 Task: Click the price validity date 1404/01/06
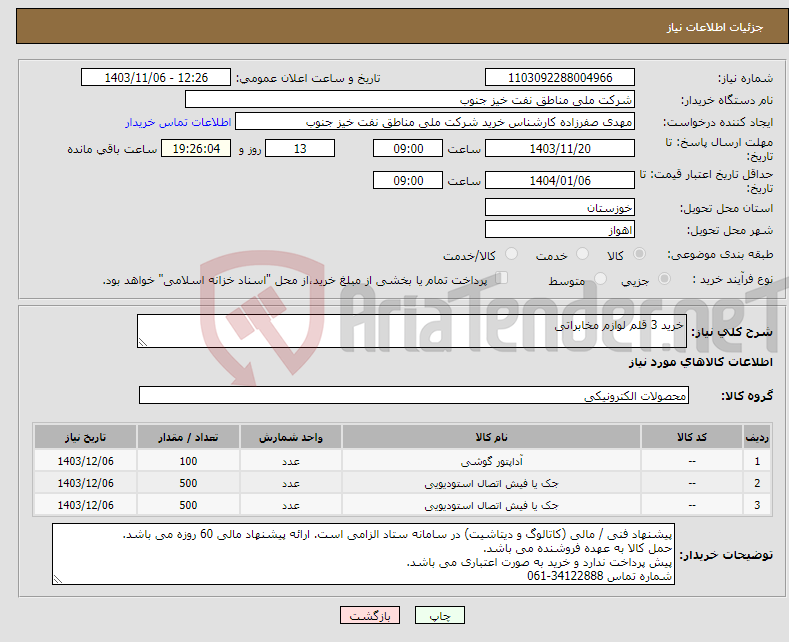click(560, 180)
